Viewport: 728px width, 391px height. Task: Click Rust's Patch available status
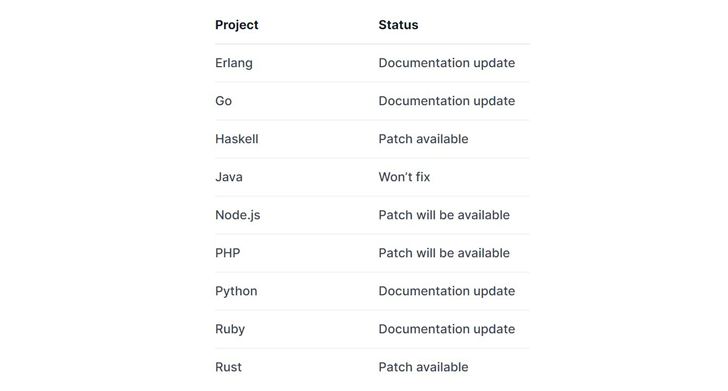423,367
